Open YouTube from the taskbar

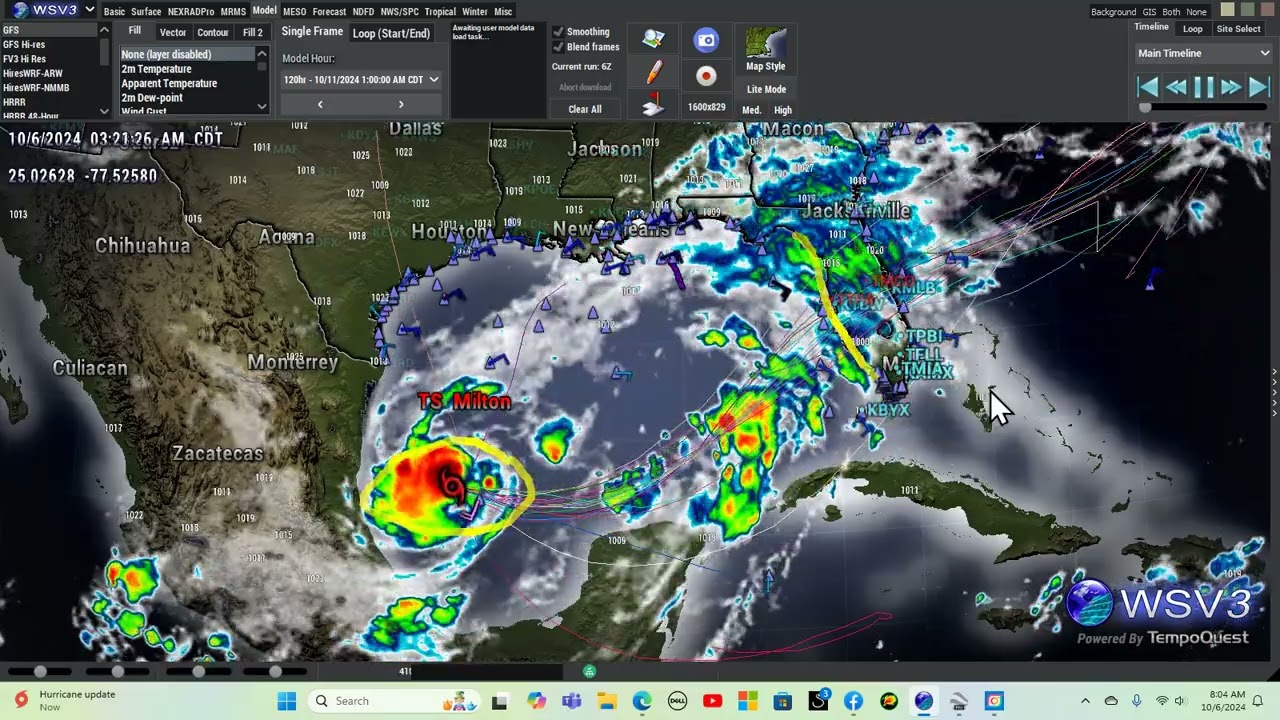click(712, 701)
